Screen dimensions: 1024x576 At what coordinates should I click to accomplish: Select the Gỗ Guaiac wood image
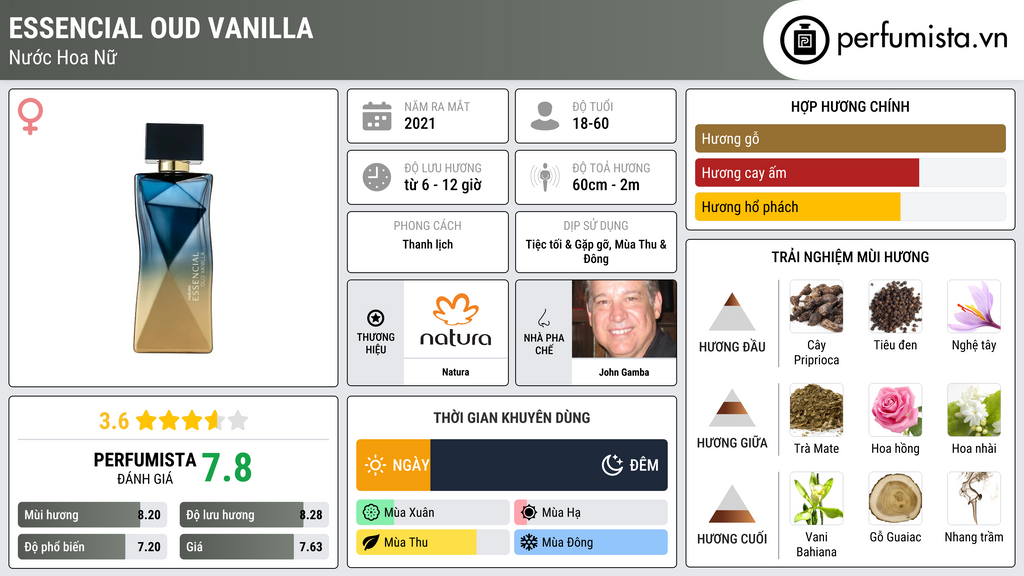(895, 499)
